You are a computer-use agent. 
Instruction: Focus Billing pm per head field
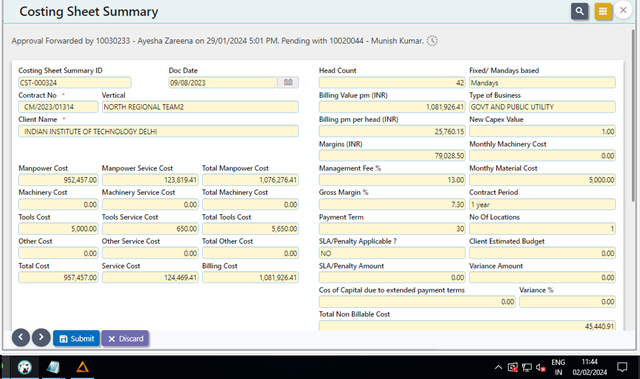[392, 131]
